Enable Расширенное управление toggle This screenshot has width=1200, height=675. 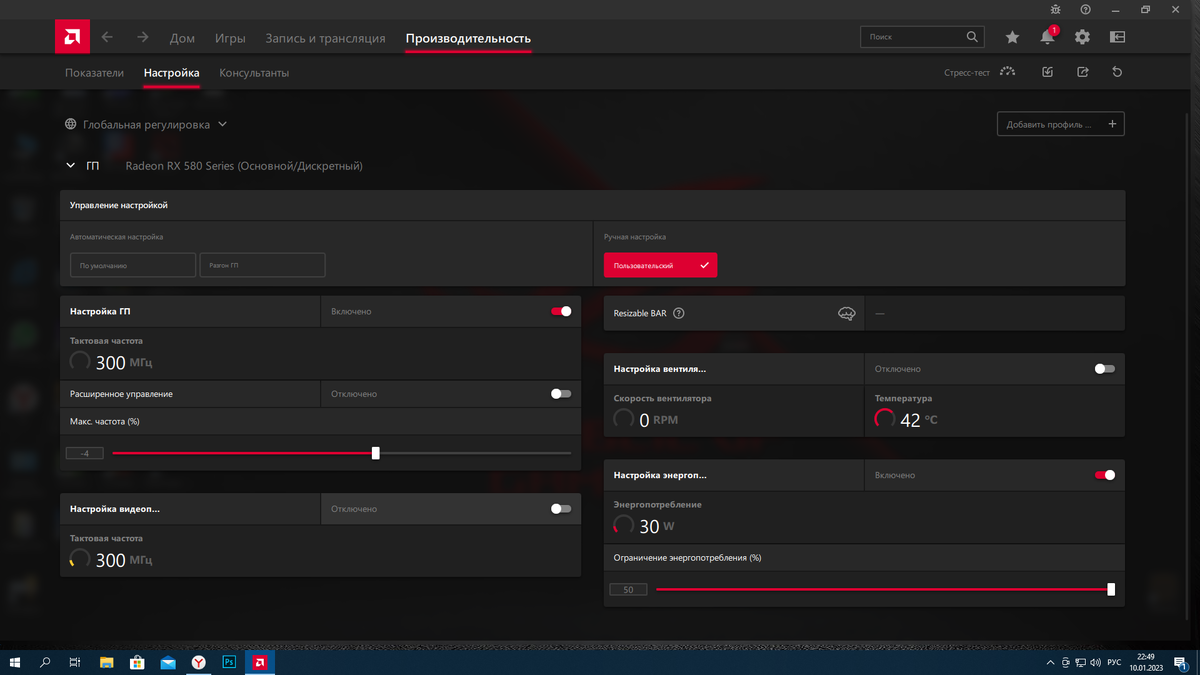click(561, 394)
